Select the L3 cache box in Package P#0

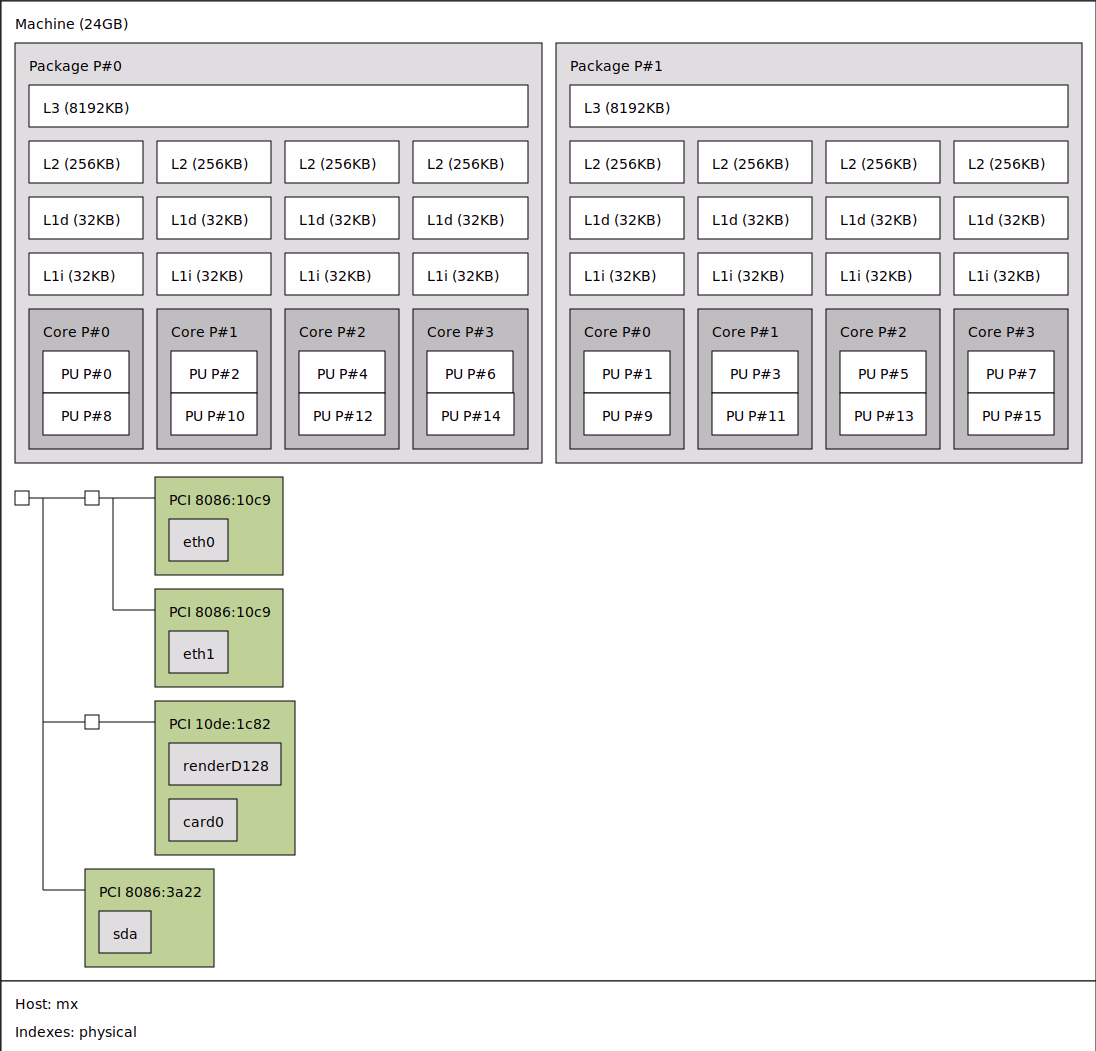tap(278, 107)
